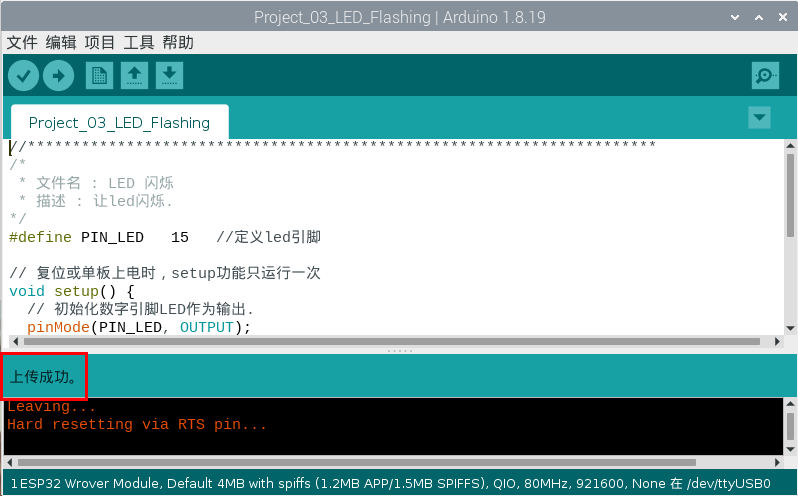Select the Project_03_LED_Flashing tab

tap(119, 123)
